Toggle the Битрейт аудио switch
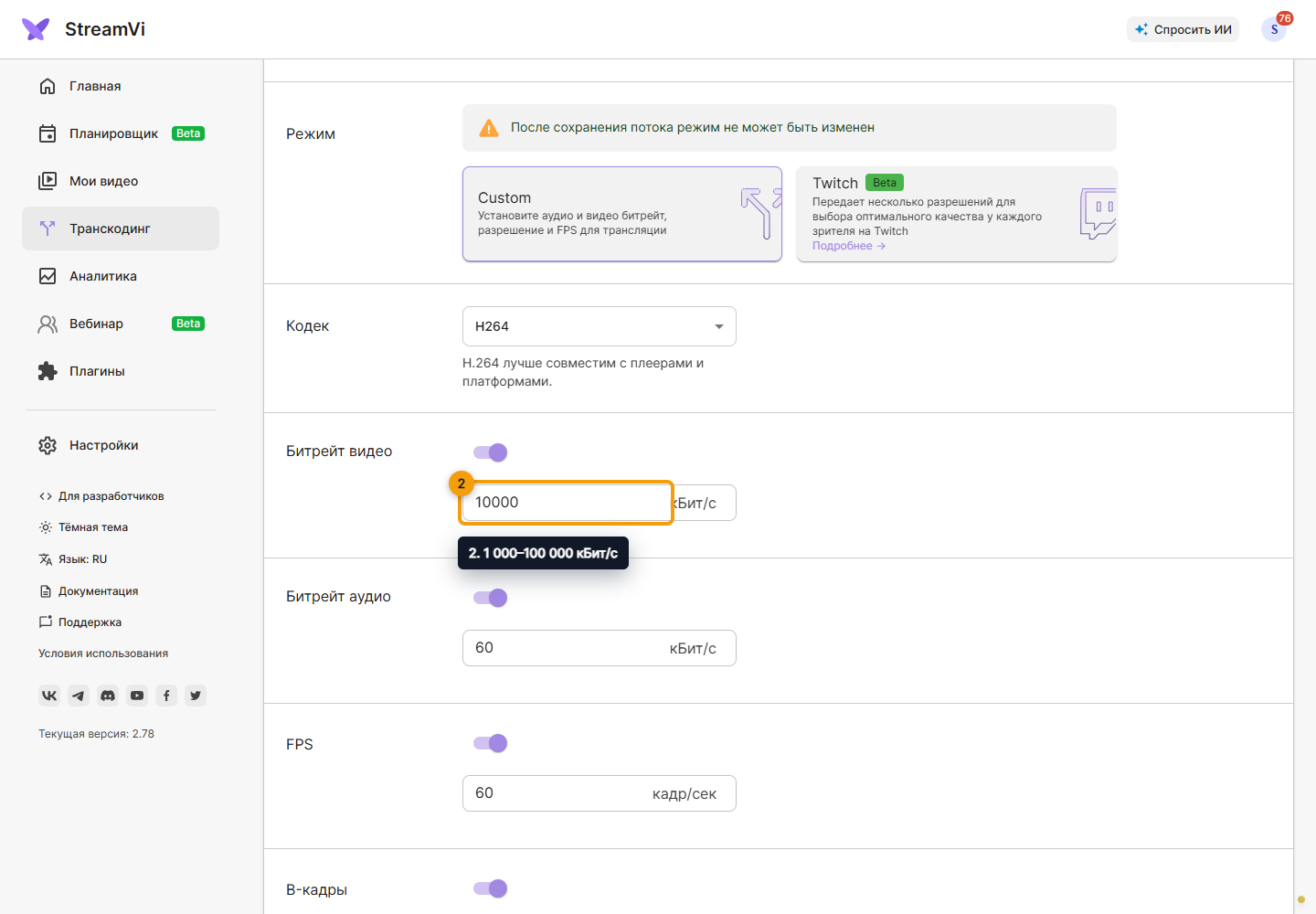Screen dimensions: 1316x914 490,598
